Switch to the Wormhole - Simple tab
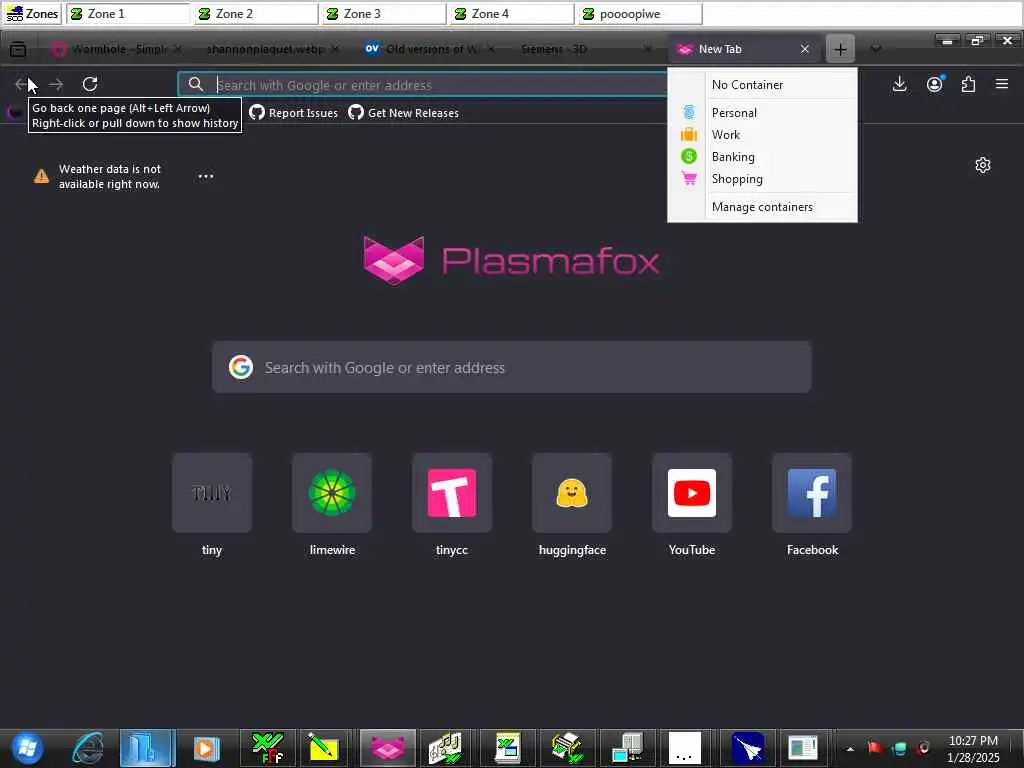Viewport: 1024px width, 768px height. (116, 49)
